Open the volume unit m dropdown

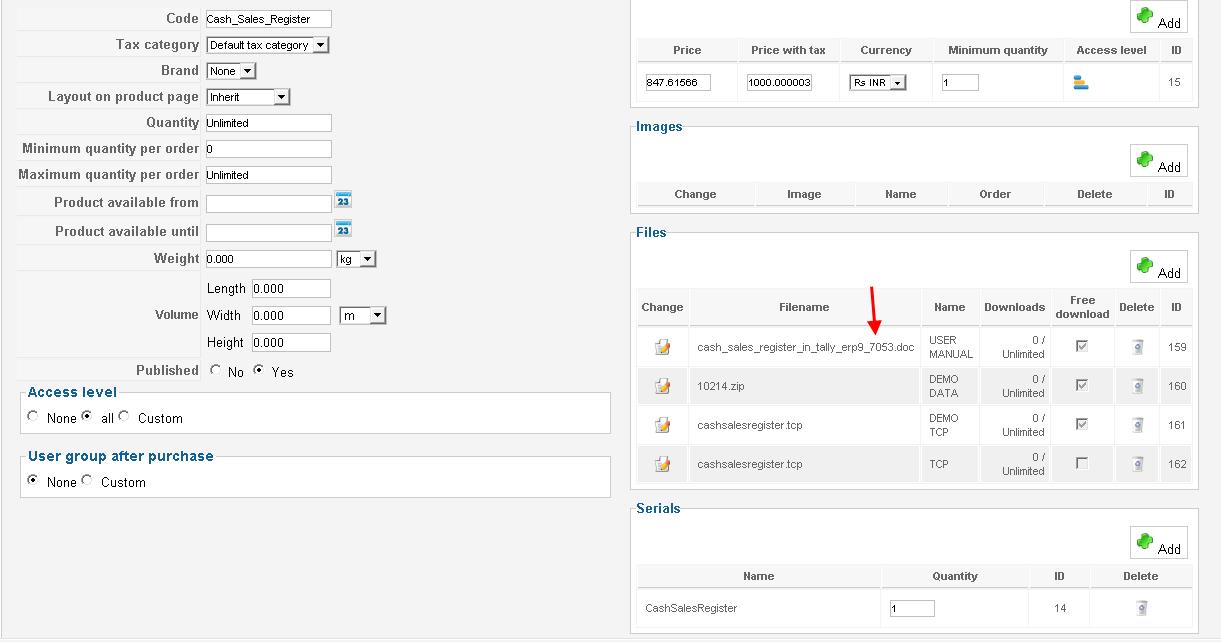tap(363, 315)
